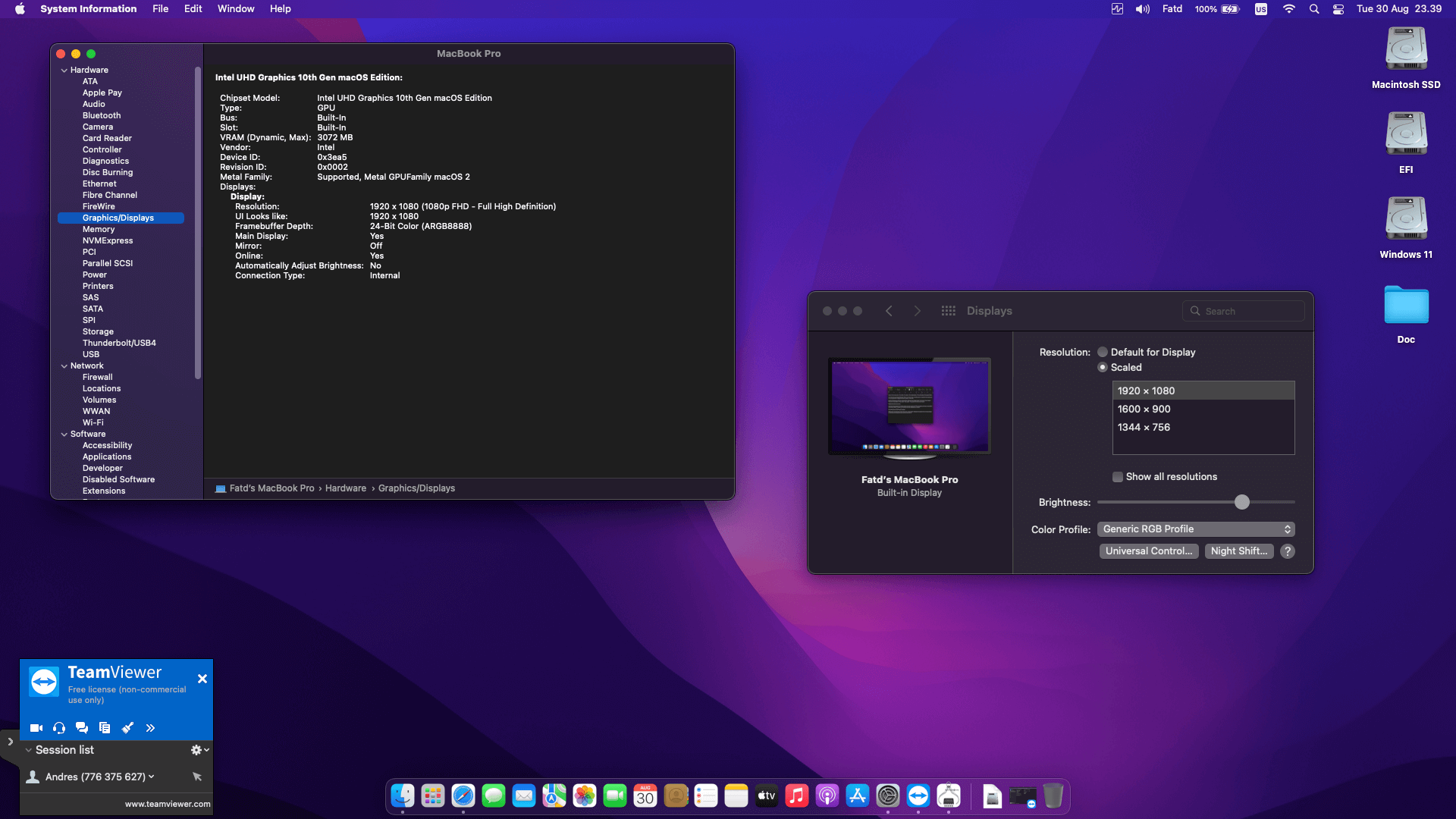Open System Preferences from the Dock
Viewport: 1456px width, 819px height.
point(887,796)
